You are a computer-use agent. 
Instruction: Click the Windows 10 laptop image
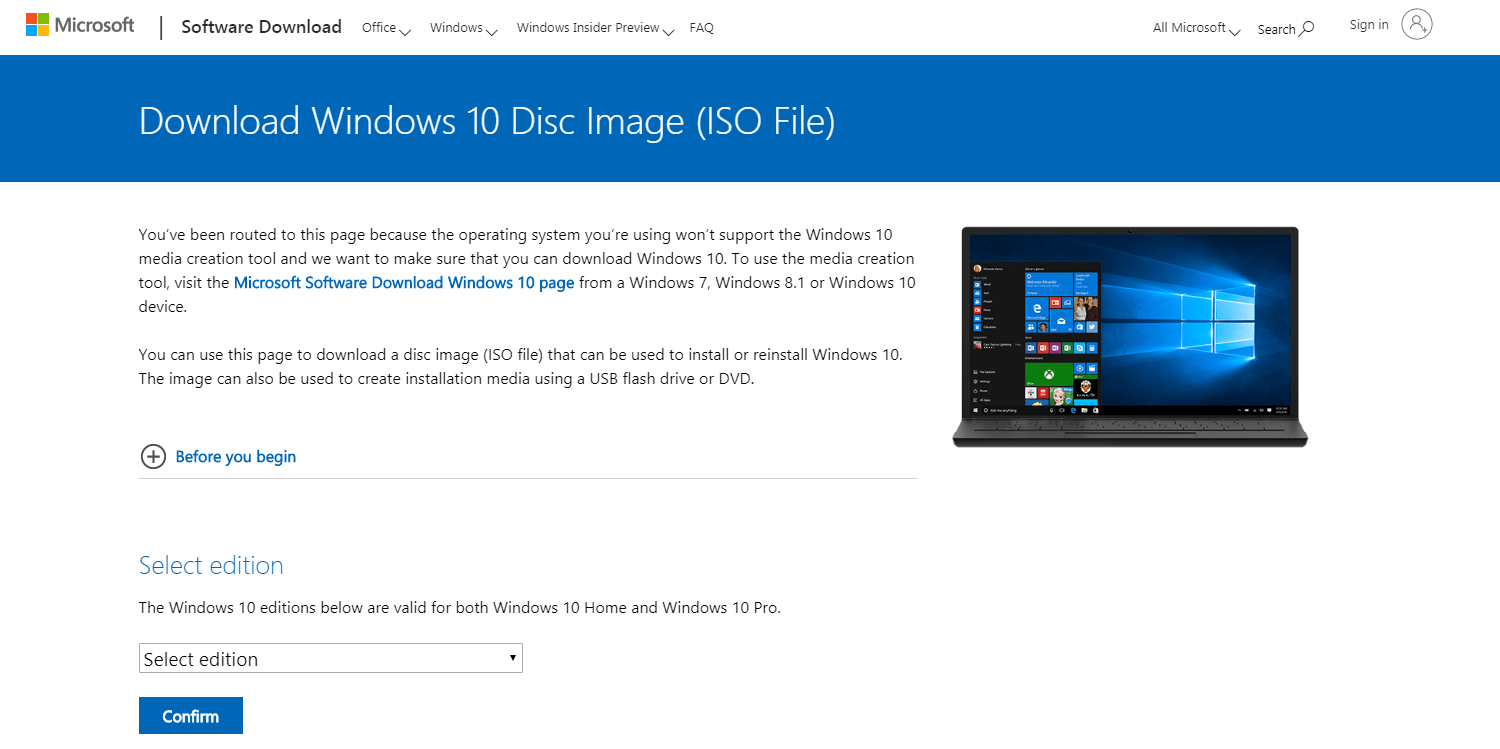click(1130, 336)
